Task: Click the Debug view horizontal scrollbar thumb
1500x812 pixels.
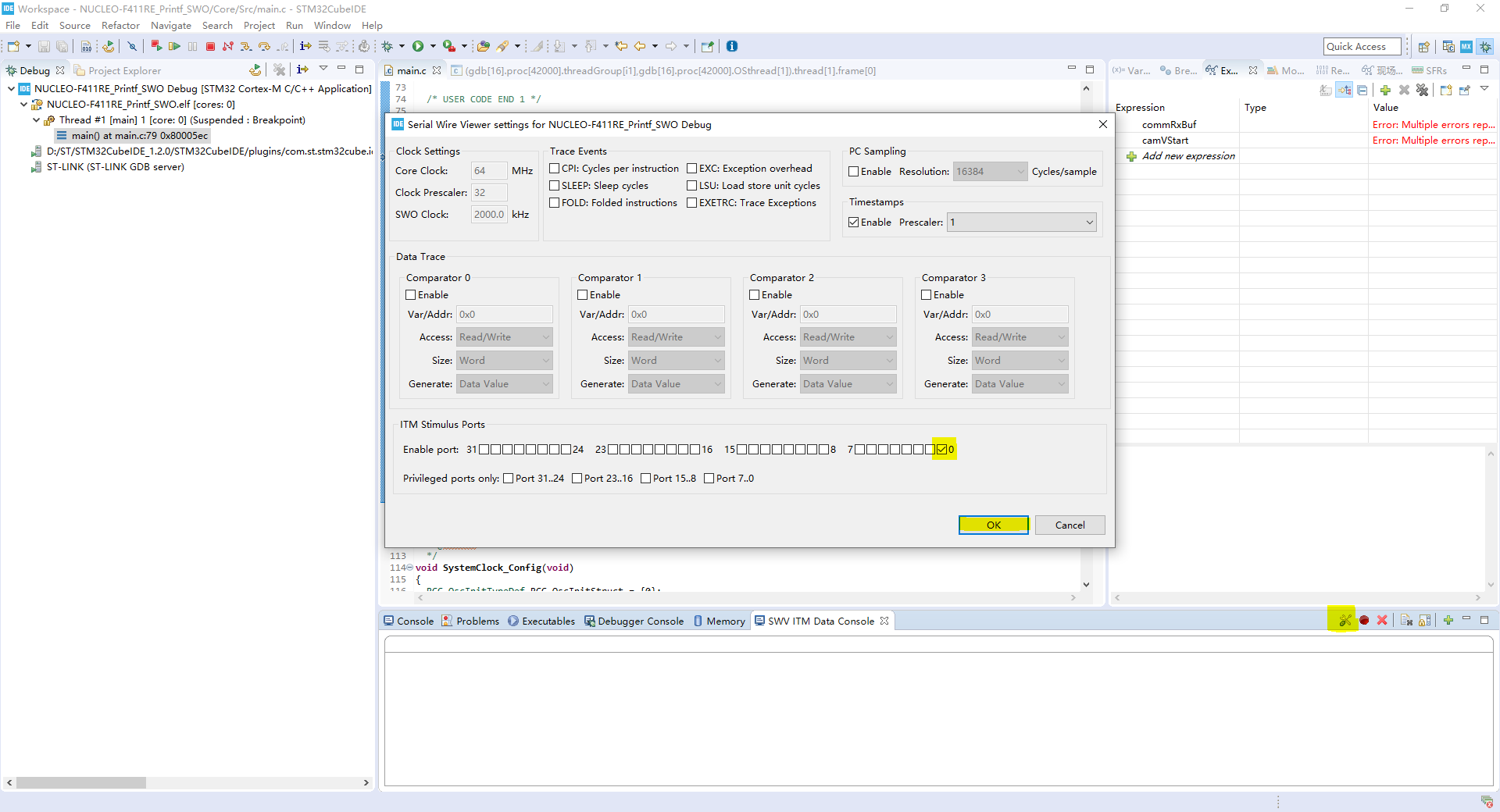Action: (x=81, y=782)
